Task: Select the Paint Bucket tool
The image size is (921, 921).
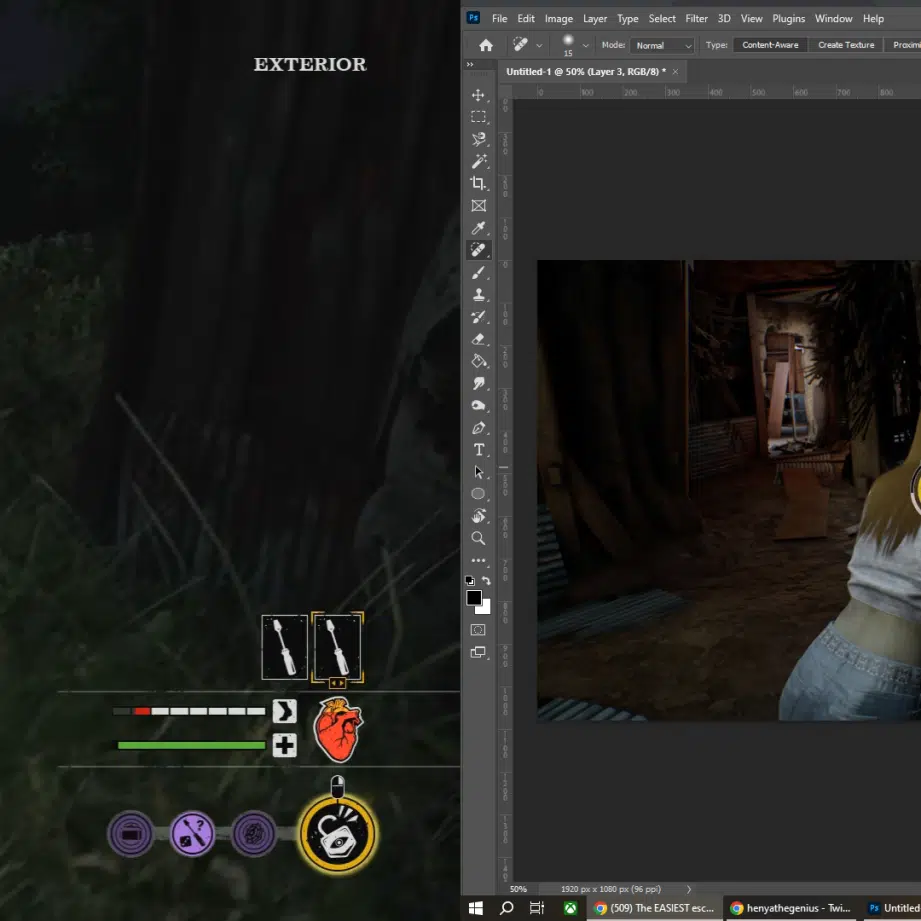Action: pyautogui.click(x=478, y=361)
